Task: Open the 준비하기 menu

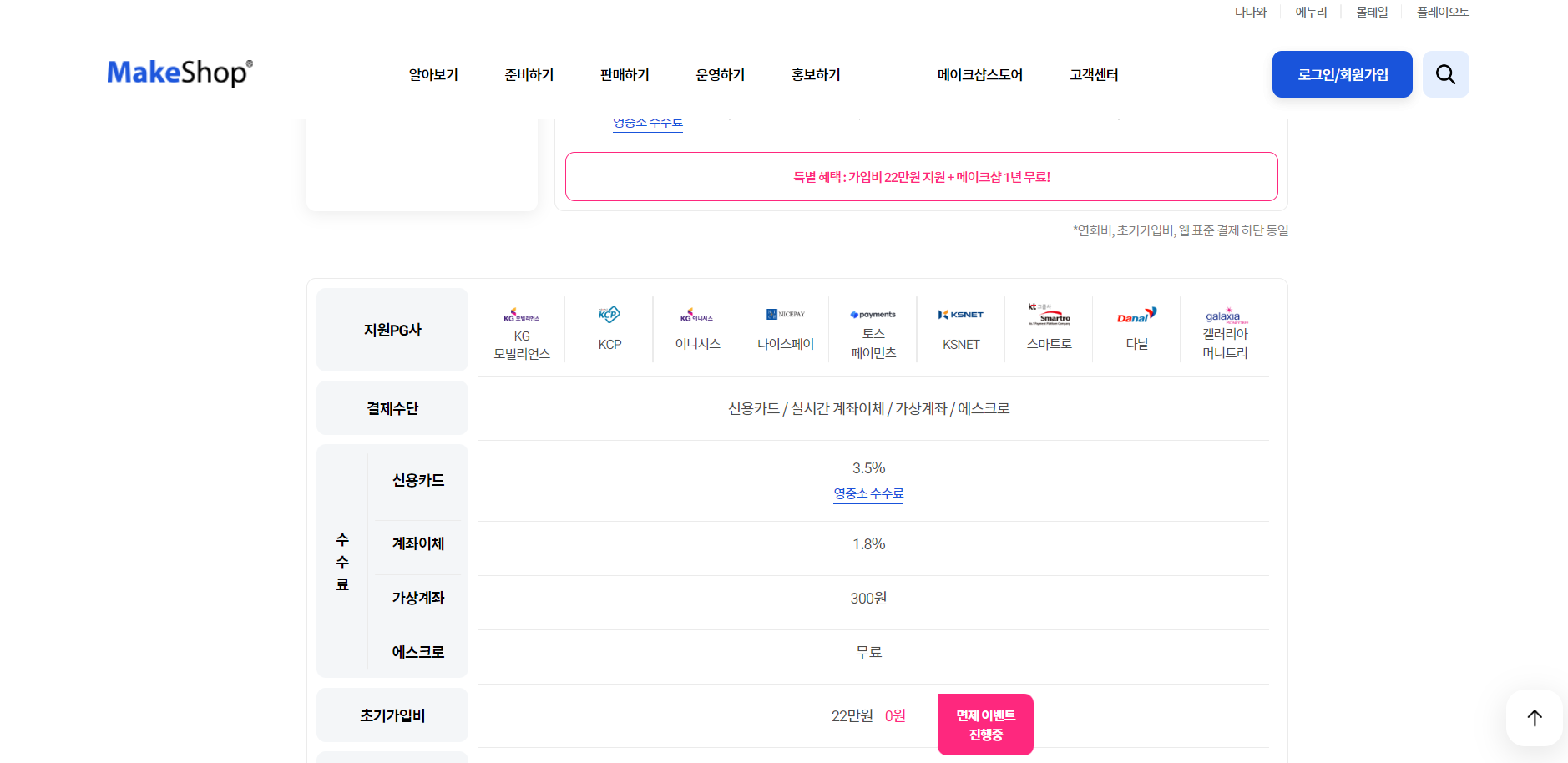Action: coord(529,75)
